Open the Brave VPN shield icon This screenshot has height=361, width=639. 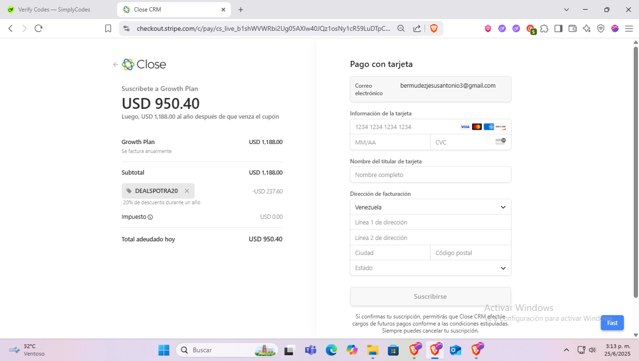601,28
